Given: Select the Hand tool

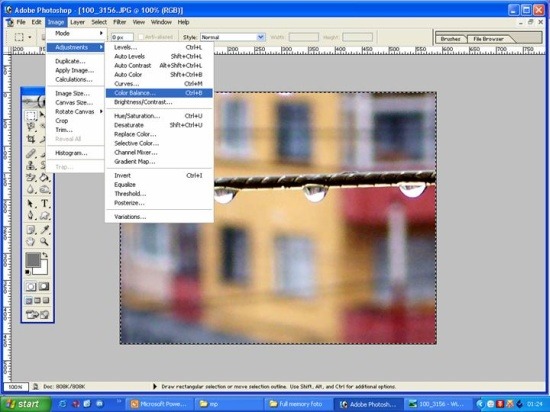Looking at the screenshot, I should point(31,242).
